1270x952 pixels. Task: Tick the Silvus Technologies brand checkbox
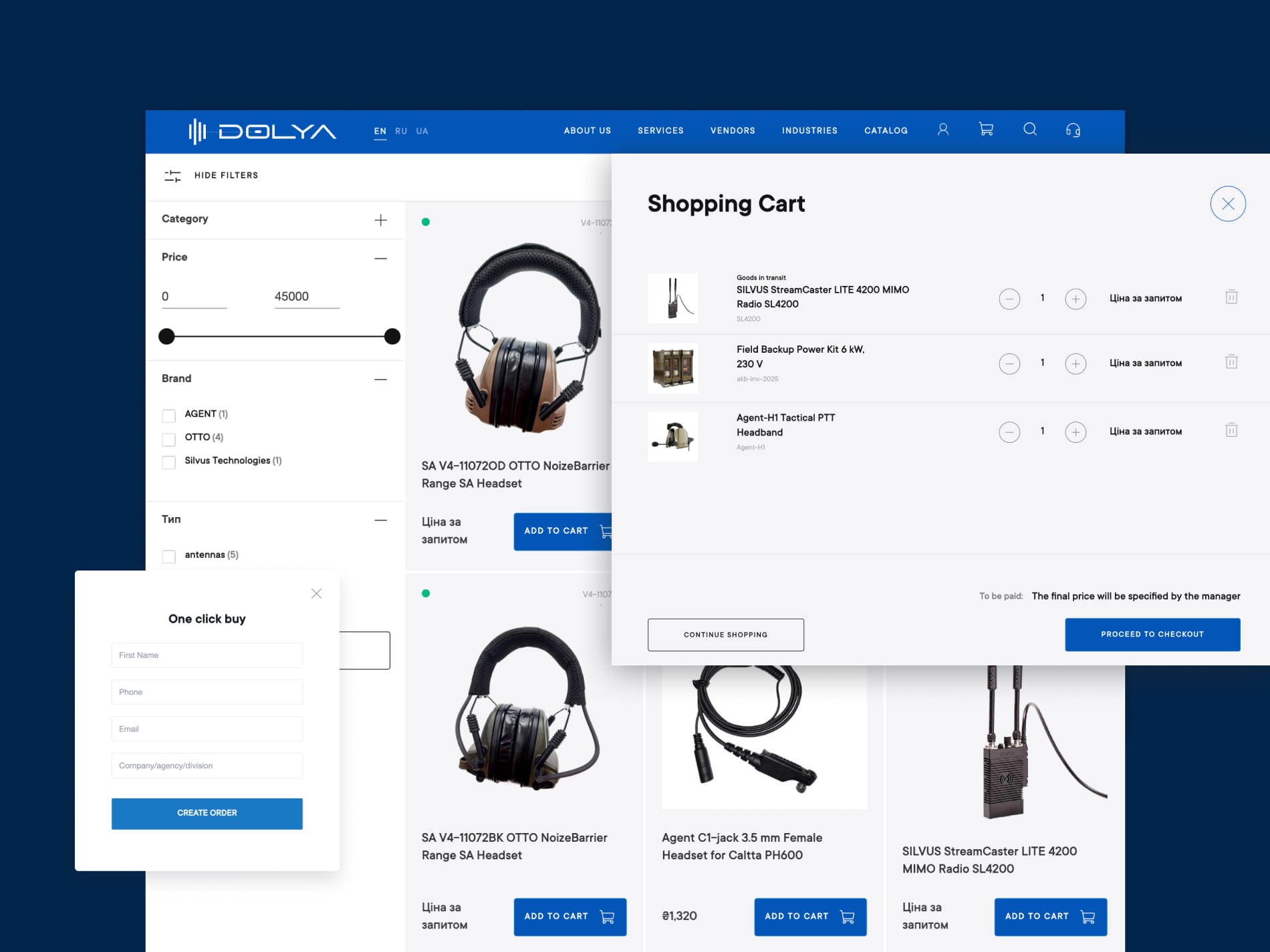[x=168, y=462]
